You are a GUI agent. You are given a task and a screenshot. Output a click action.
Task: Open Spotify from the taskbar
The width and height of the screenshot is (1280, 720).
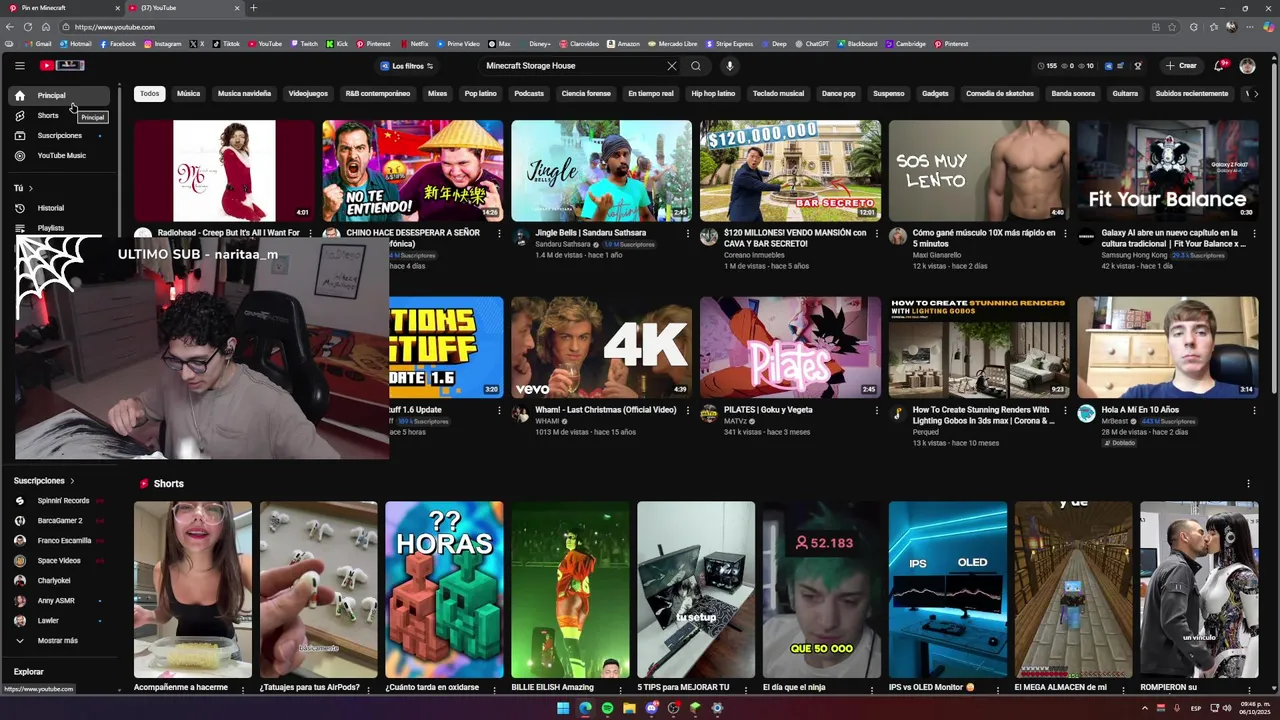[607, 708]
